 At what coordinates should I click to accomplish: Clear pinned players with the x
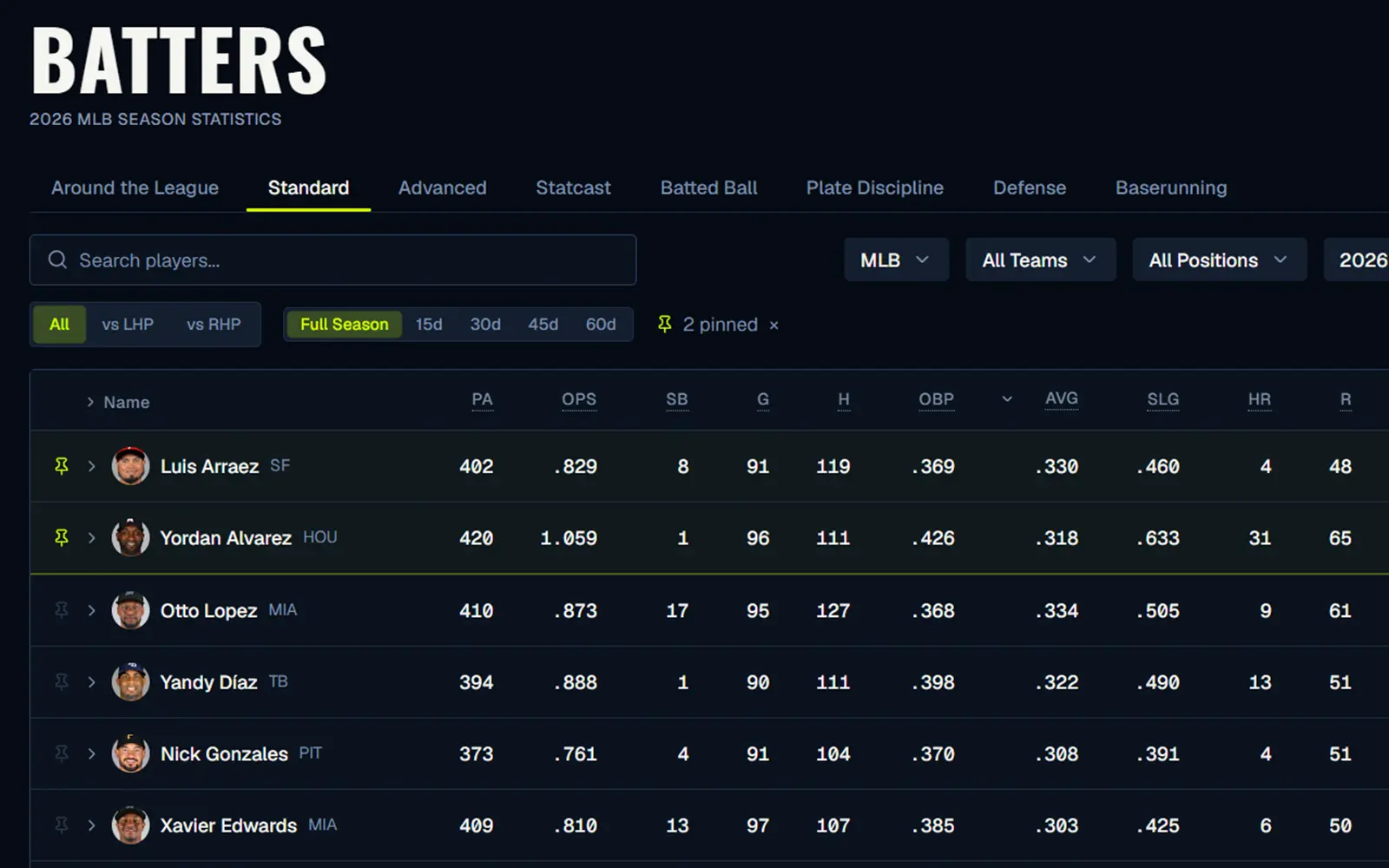773,325
